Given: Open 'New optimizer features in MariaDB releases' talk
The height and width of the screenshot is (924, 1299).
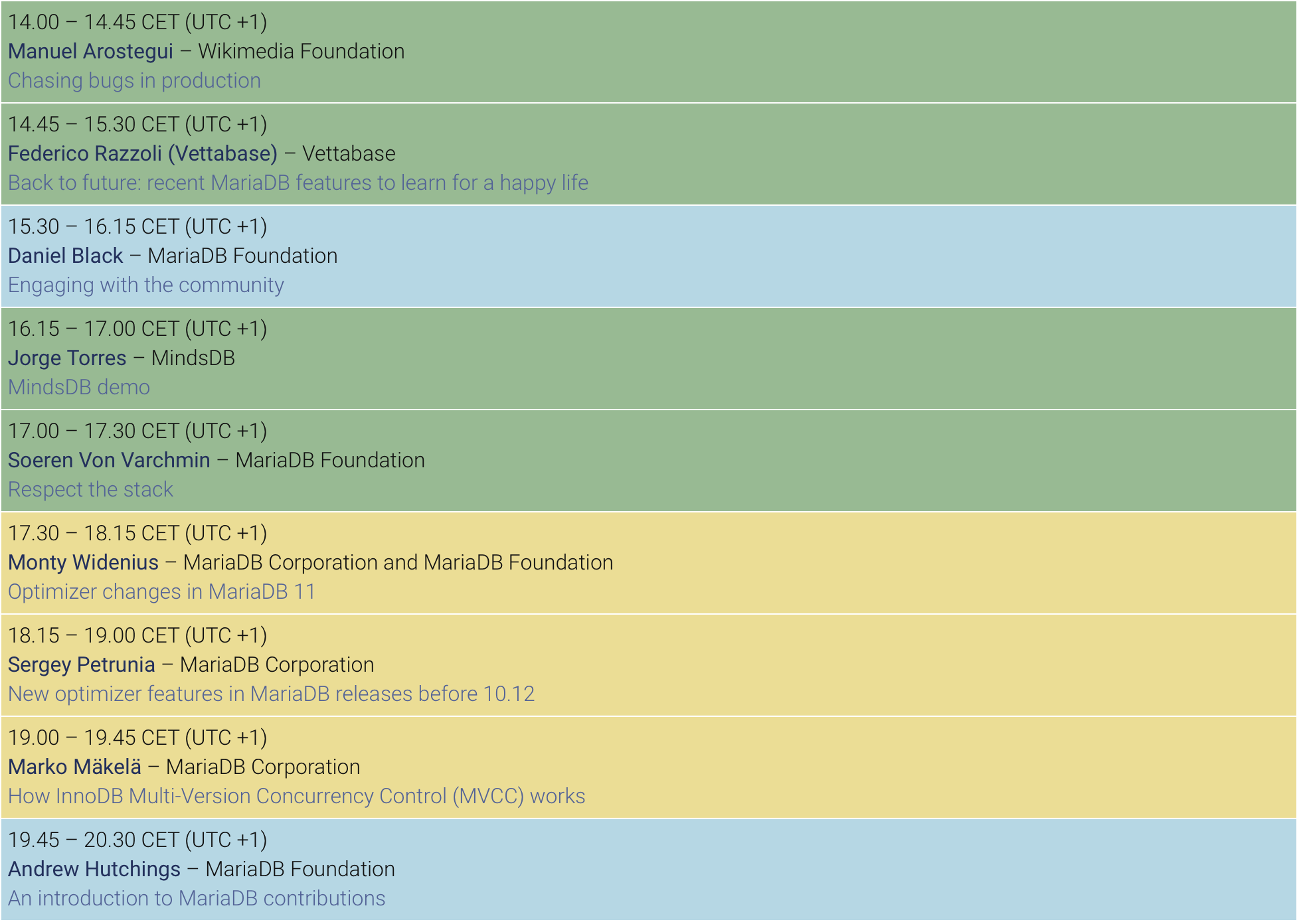Looking at the screenshot, I should [x=271, y=694].
